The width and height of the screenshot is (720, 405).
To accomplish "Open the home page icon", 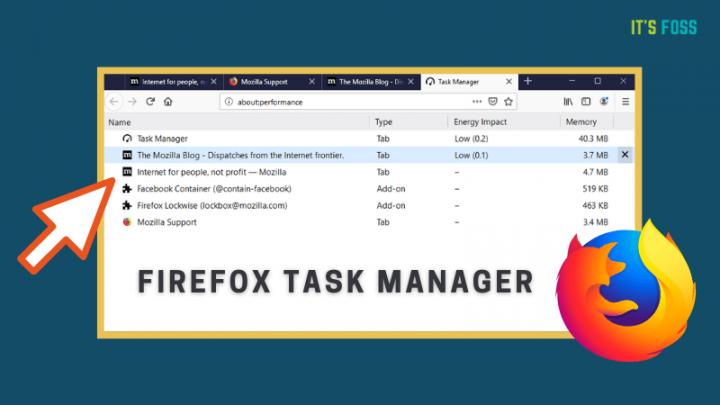I will 168,101.
